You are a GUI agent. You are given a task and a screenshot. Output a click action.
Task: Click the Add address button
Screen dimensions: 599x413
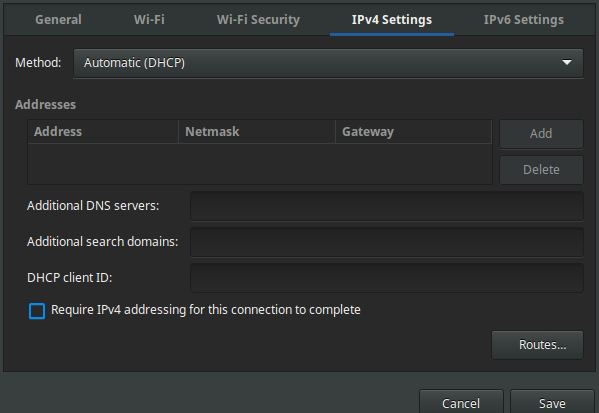(541, 134)
